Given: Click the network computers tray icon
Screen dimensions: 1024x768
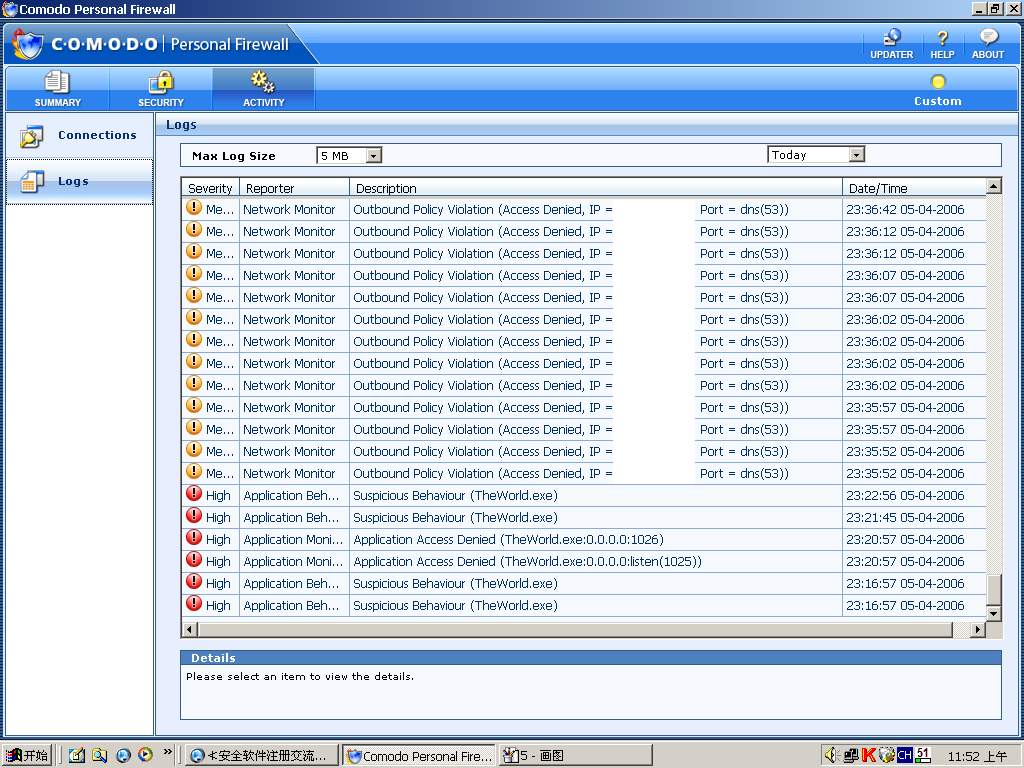Looking at the screenshot, I should click(x=850, y=755).
